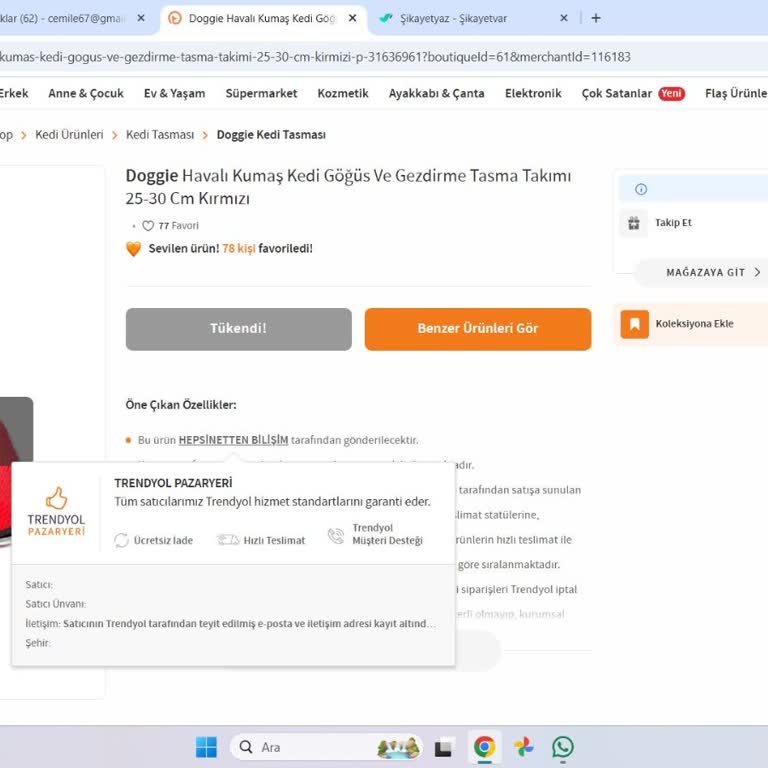Click the 78 kişi favoriledi text
The height and width of the screenshot is (768, 768).
(267, 248)
